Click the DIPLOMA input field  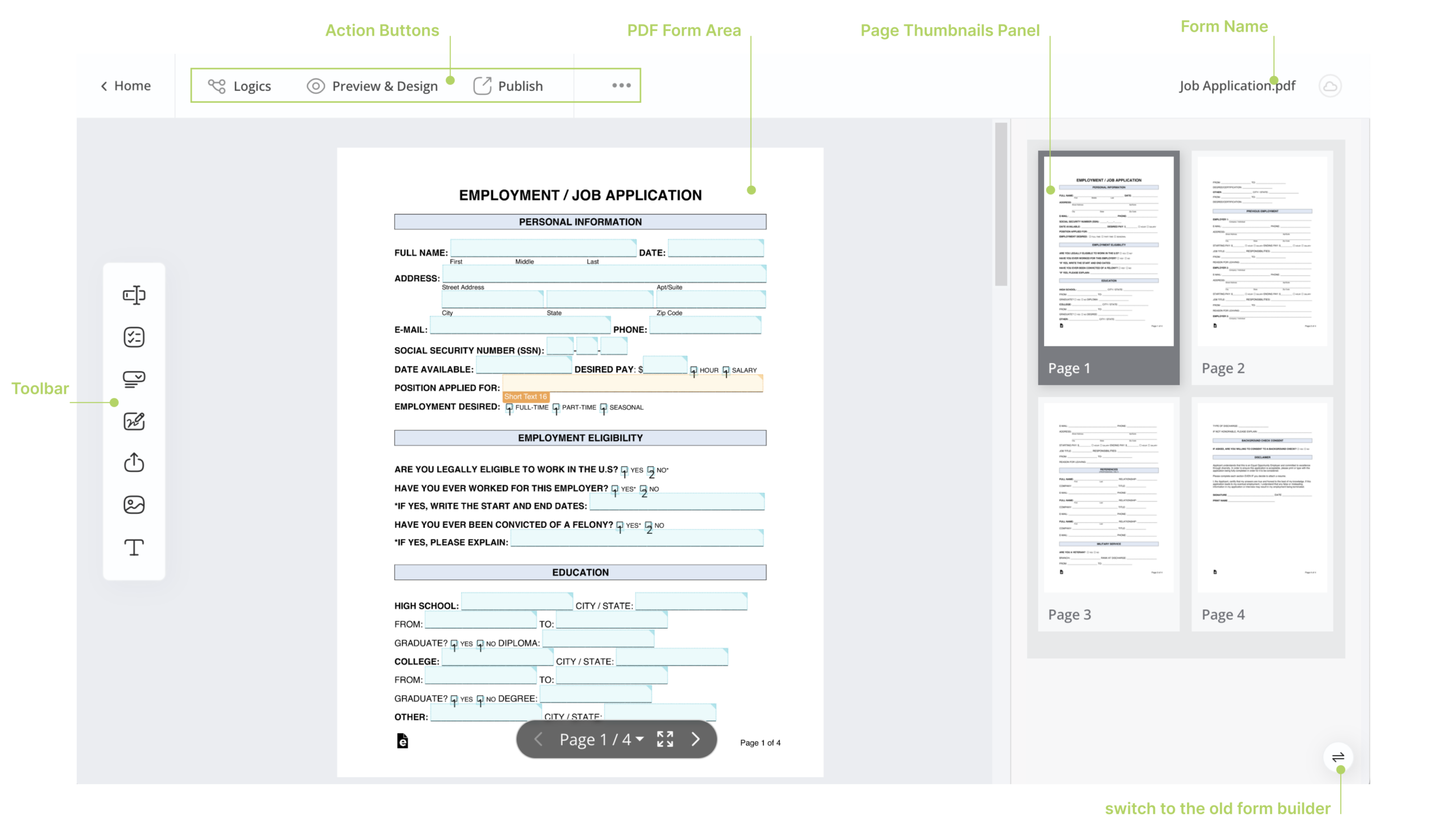pos(598,638)
